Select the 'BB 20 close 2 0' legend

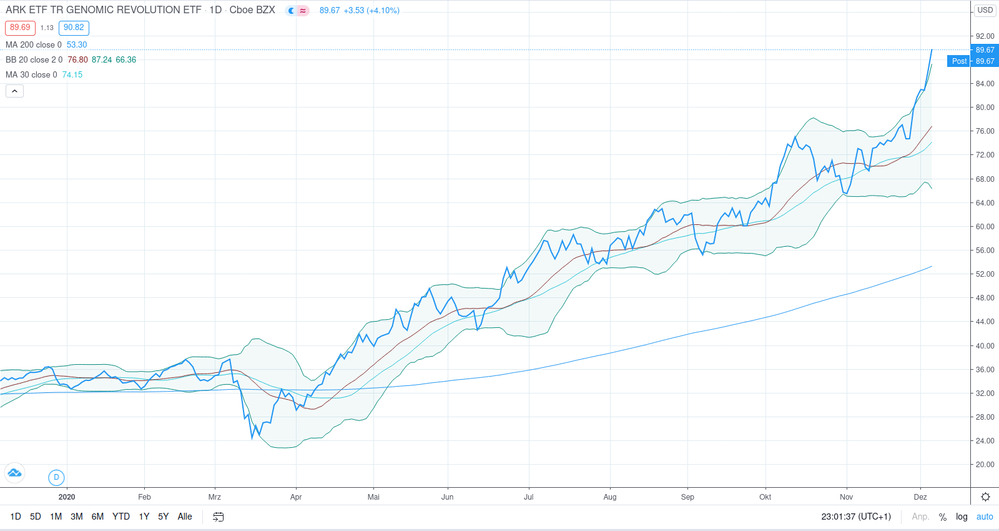(x=34, y=59)
